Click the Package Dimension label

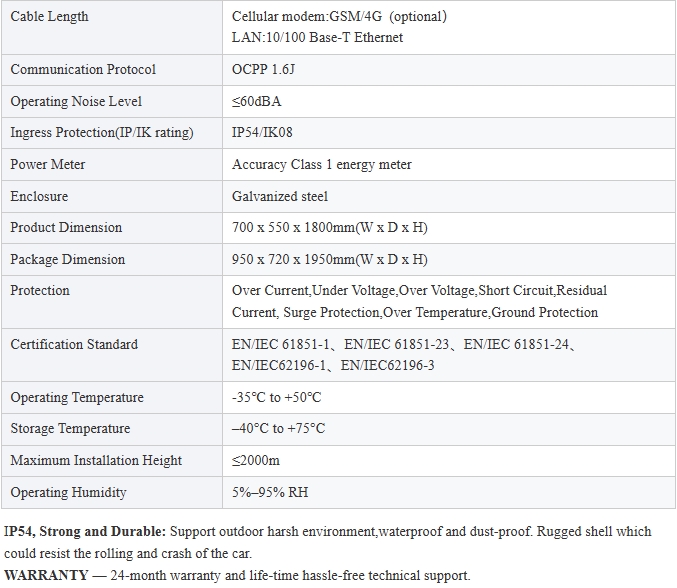coord(68,260)
